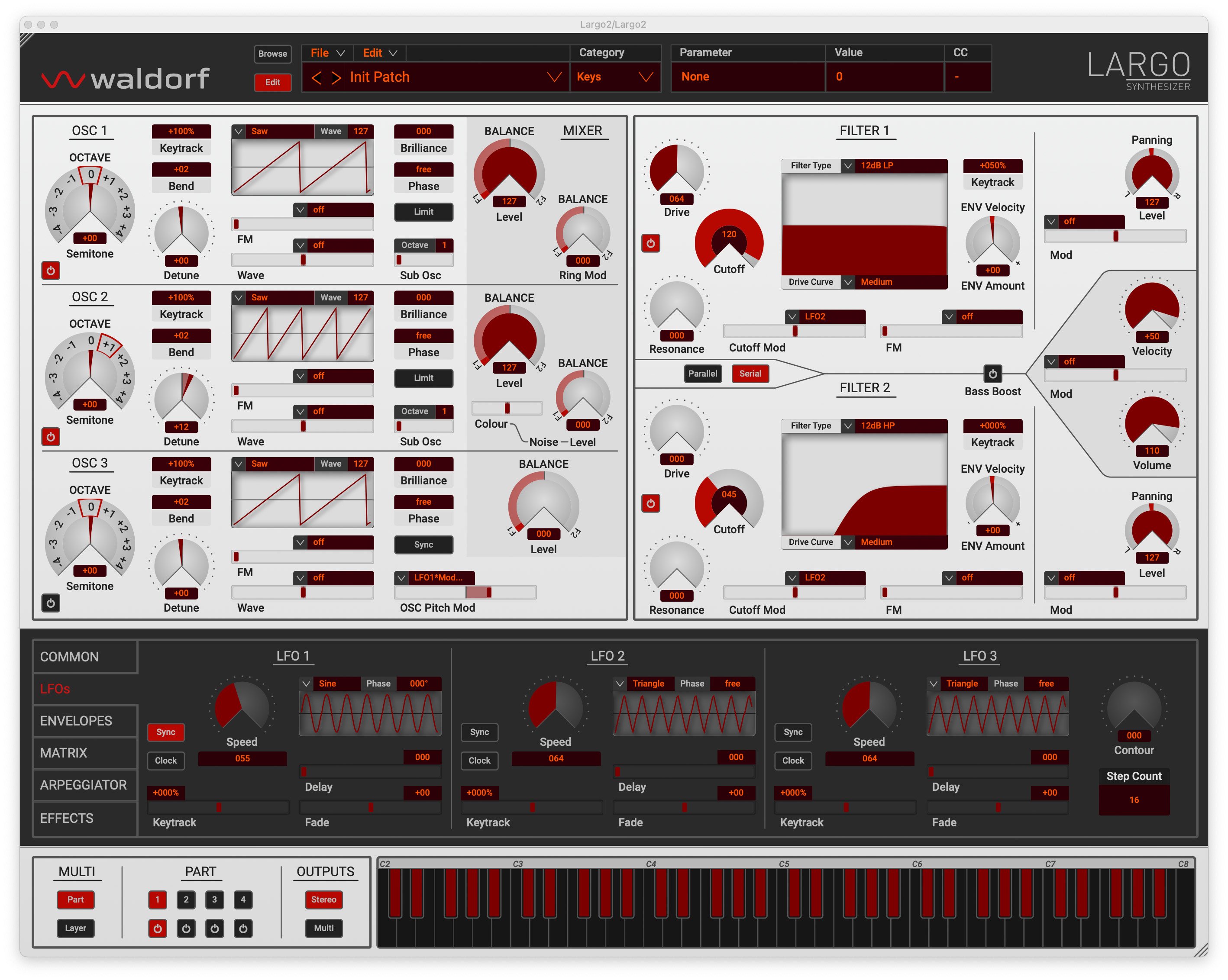Click next patch right arrow

(x=336, y=77)
